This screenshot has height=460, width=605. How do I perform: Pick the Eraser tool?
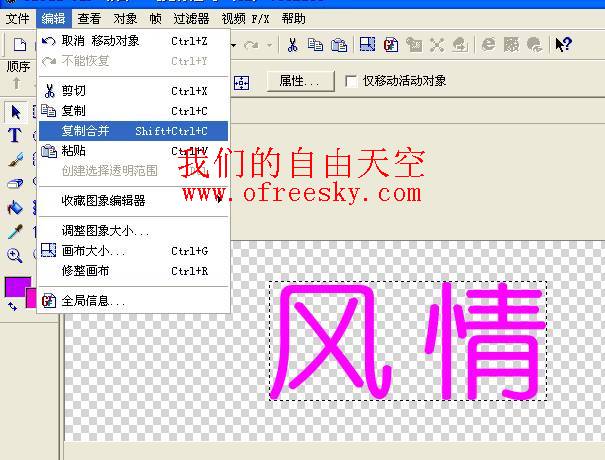point(15,183)
